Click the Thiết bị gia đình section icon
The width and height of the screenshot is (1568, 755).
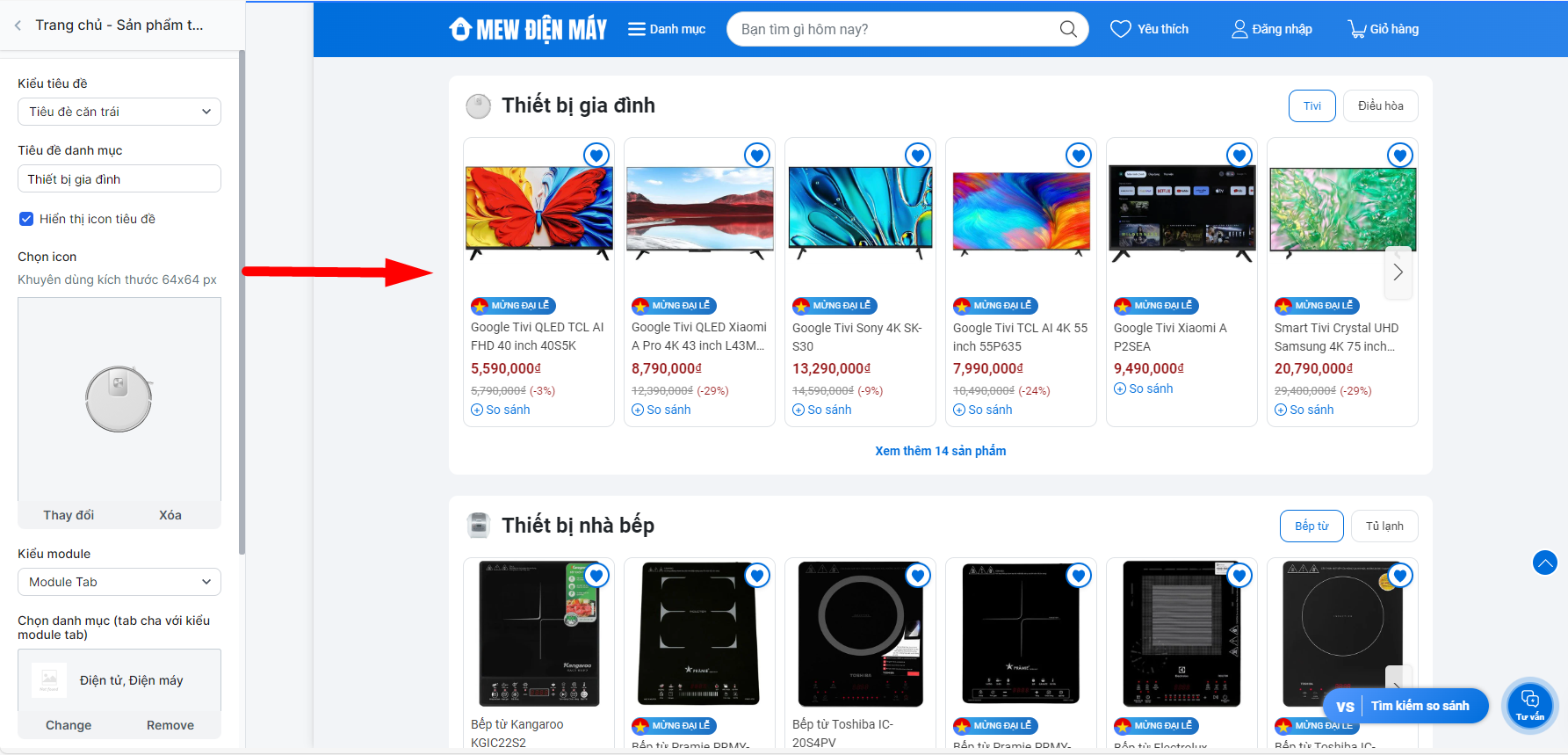click(479, 106)
